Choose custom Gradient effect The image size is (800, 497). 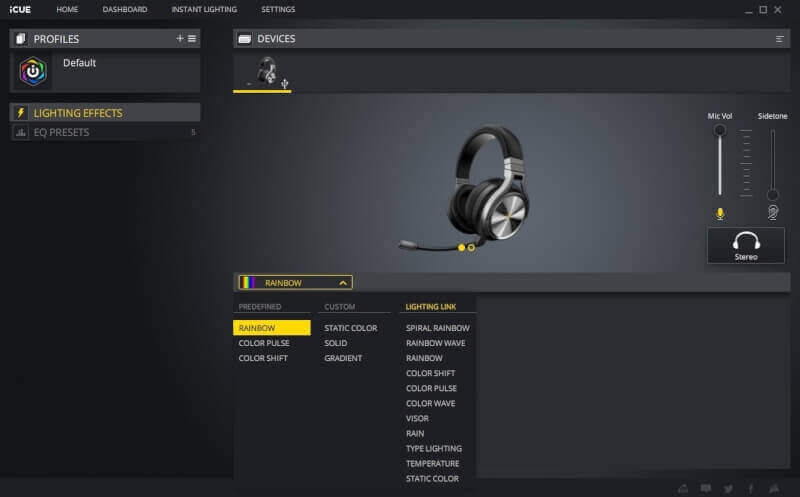(x=343, y=358)
